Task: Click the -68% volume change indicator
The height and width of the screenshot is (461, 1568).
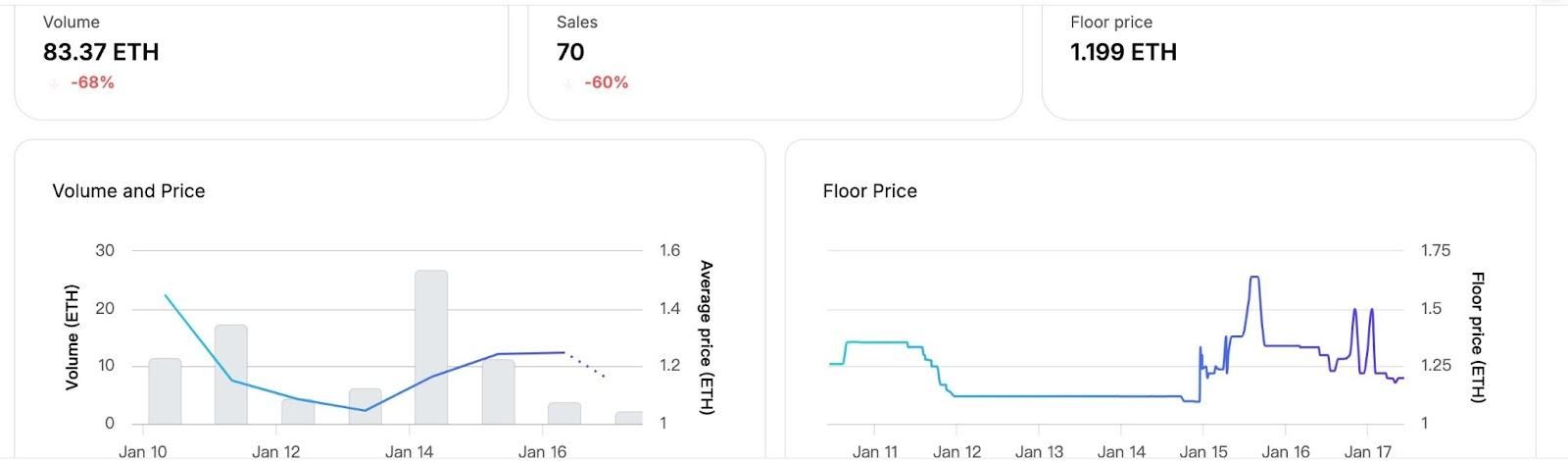Action: coord(93,82)
